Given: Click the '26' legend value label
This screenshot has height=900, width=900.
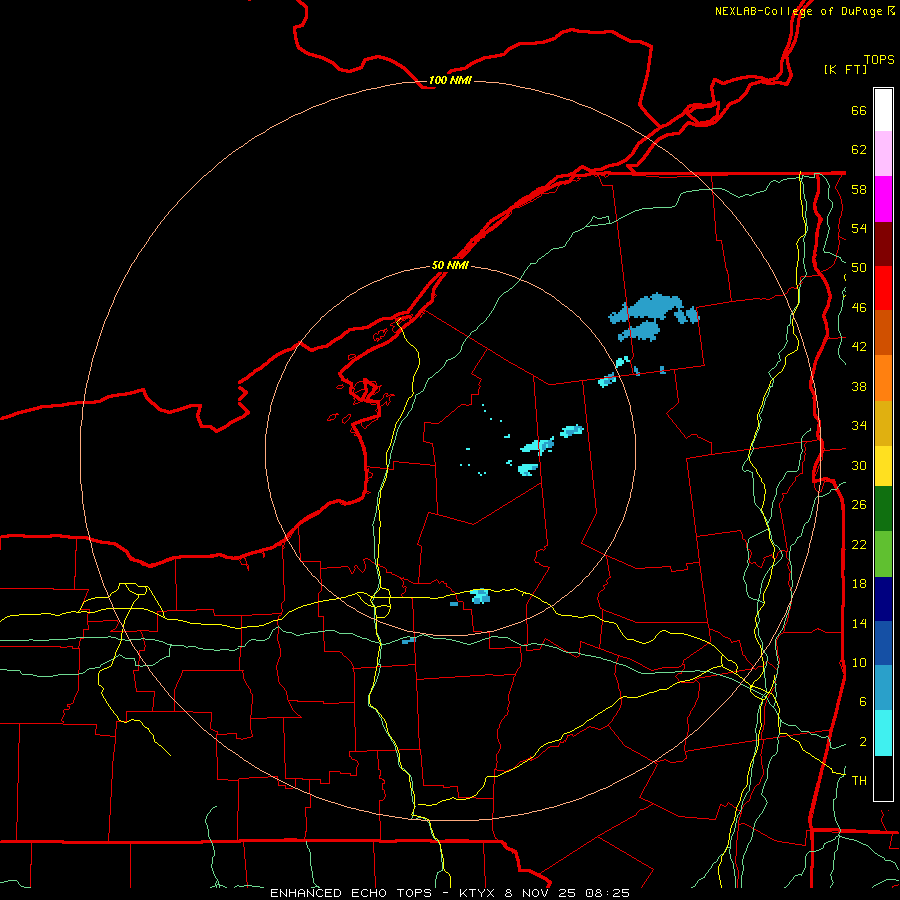Looking at the screenshot, I should pos(859,505).
